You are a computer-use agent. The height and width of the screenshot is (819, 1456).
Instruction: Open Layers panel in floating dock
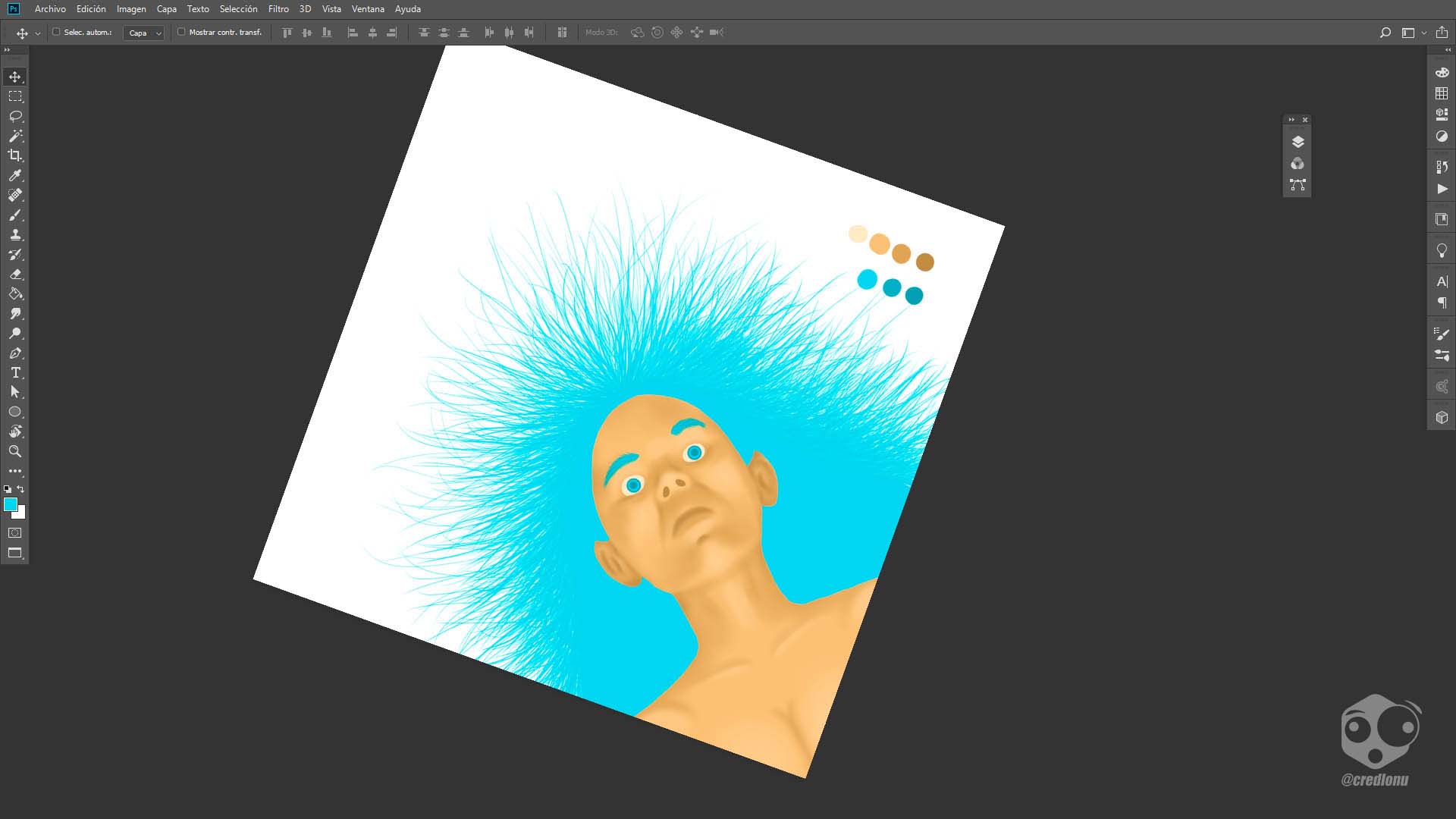(1298, 142)
